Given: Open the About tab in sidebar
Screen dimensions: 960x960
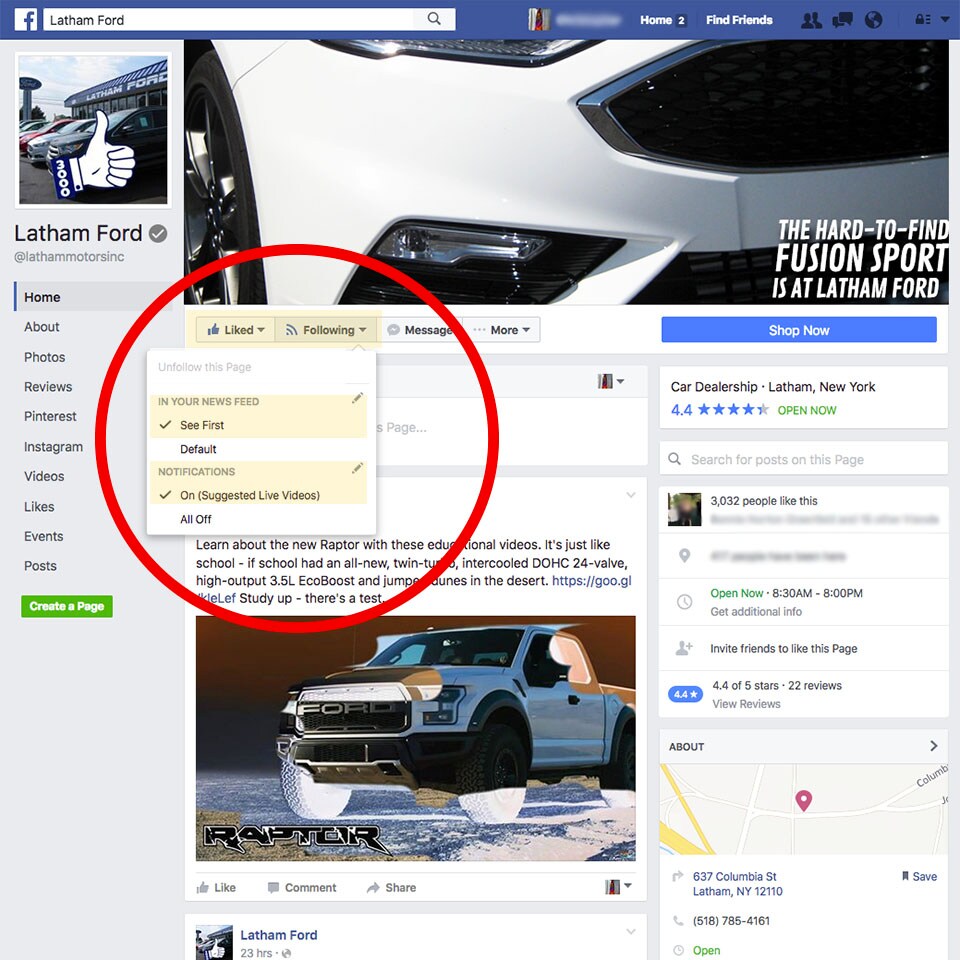Looking at the screenshot, I should (42, 327).
